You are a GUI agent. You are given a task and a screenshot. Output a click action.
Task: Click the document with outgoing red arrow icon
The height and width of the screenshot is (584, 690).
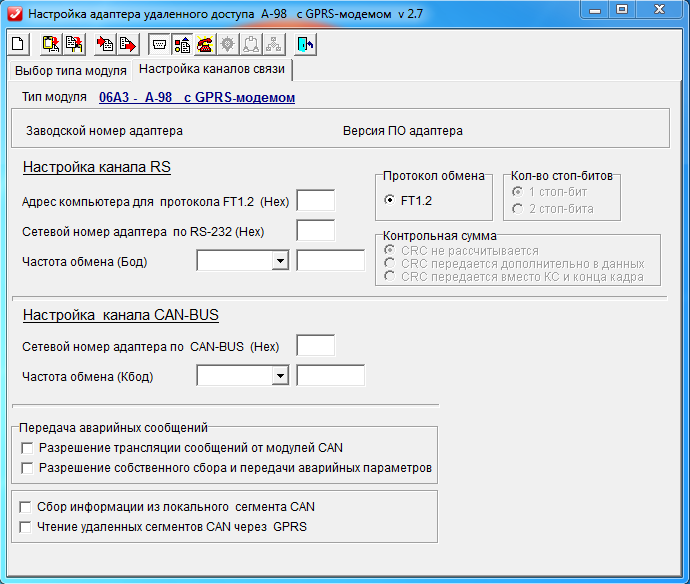click(128, 44)
